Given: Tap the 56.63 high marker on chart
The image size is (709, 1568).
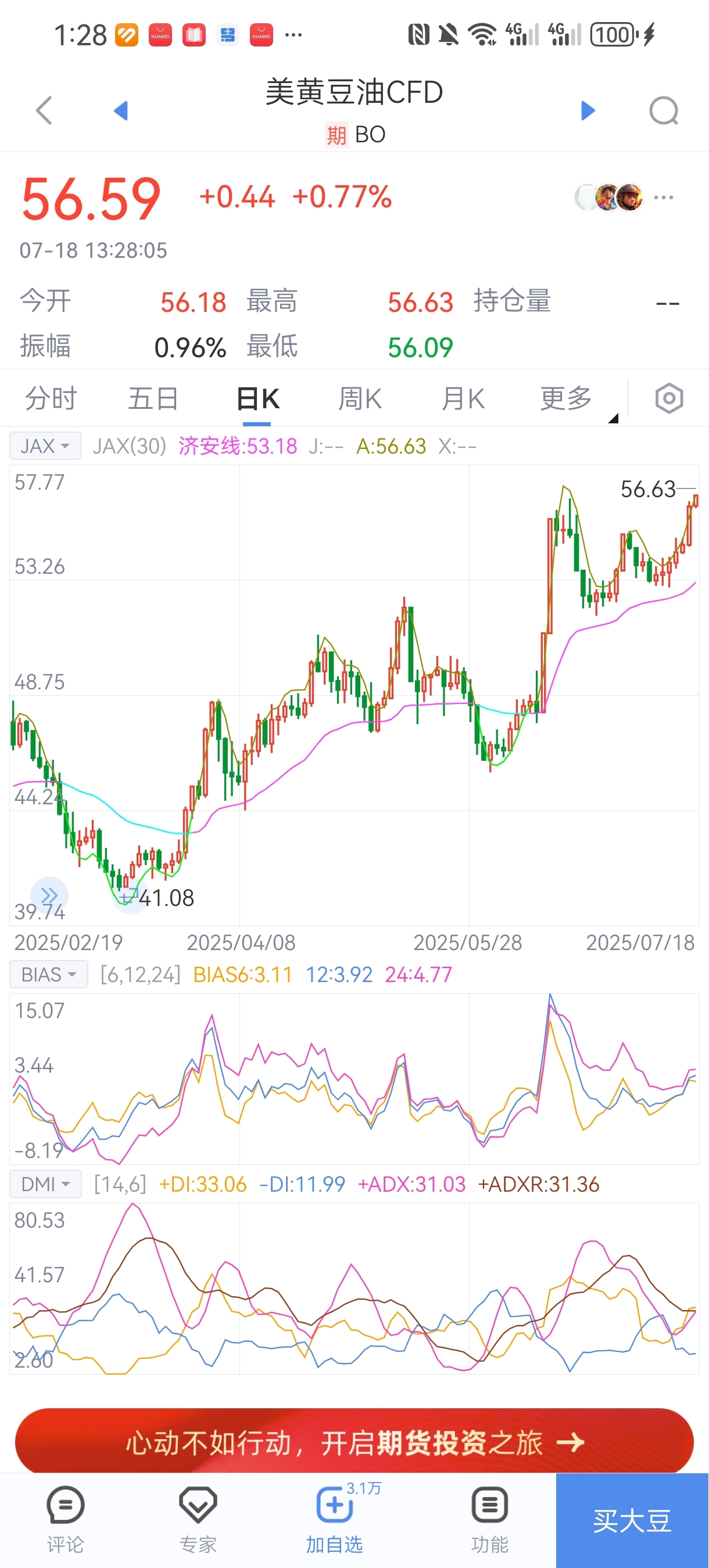Looking at the screenshot, I should click(648, 489).
